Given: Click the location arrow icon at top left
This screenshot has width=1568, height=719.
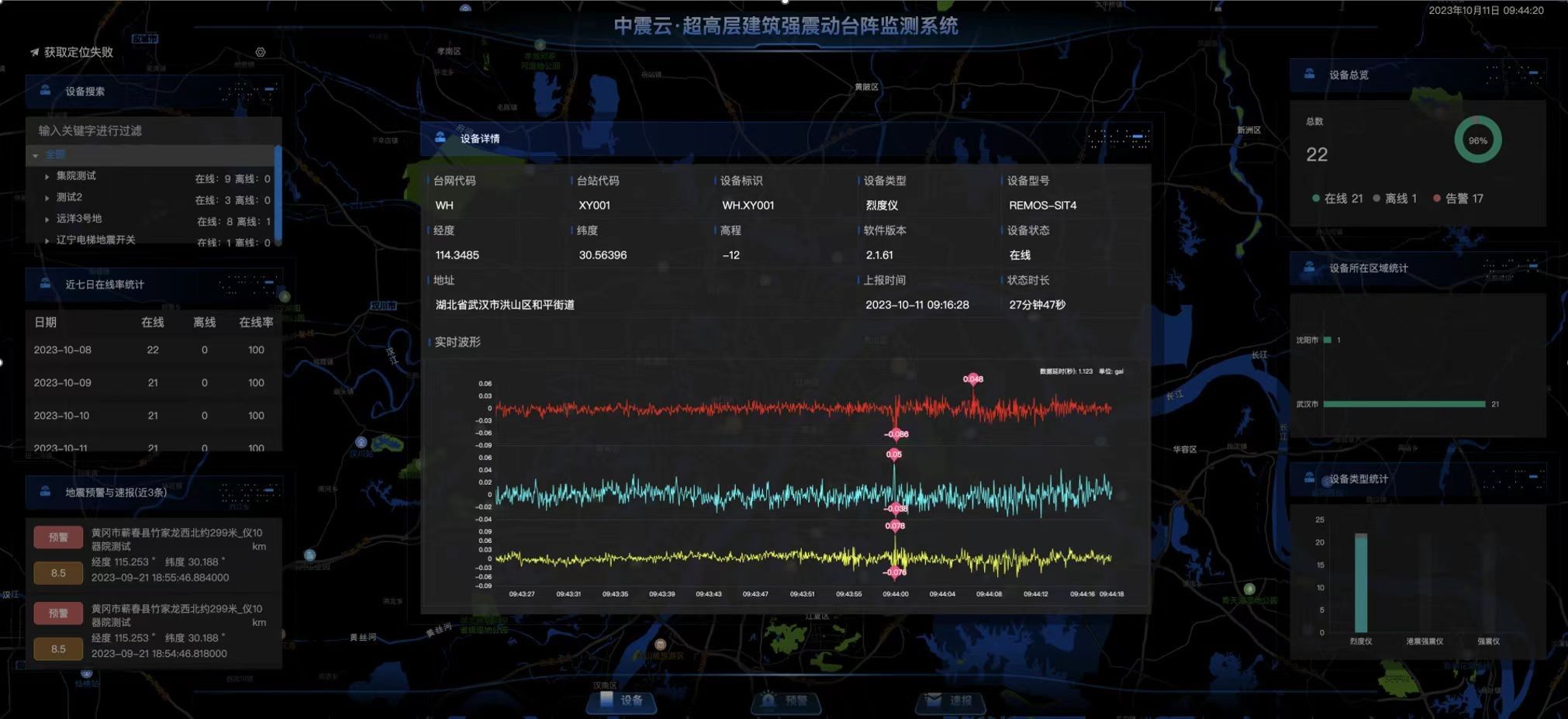Looking at the screenshot, I should pyautogui.click(x=34, y=52).
